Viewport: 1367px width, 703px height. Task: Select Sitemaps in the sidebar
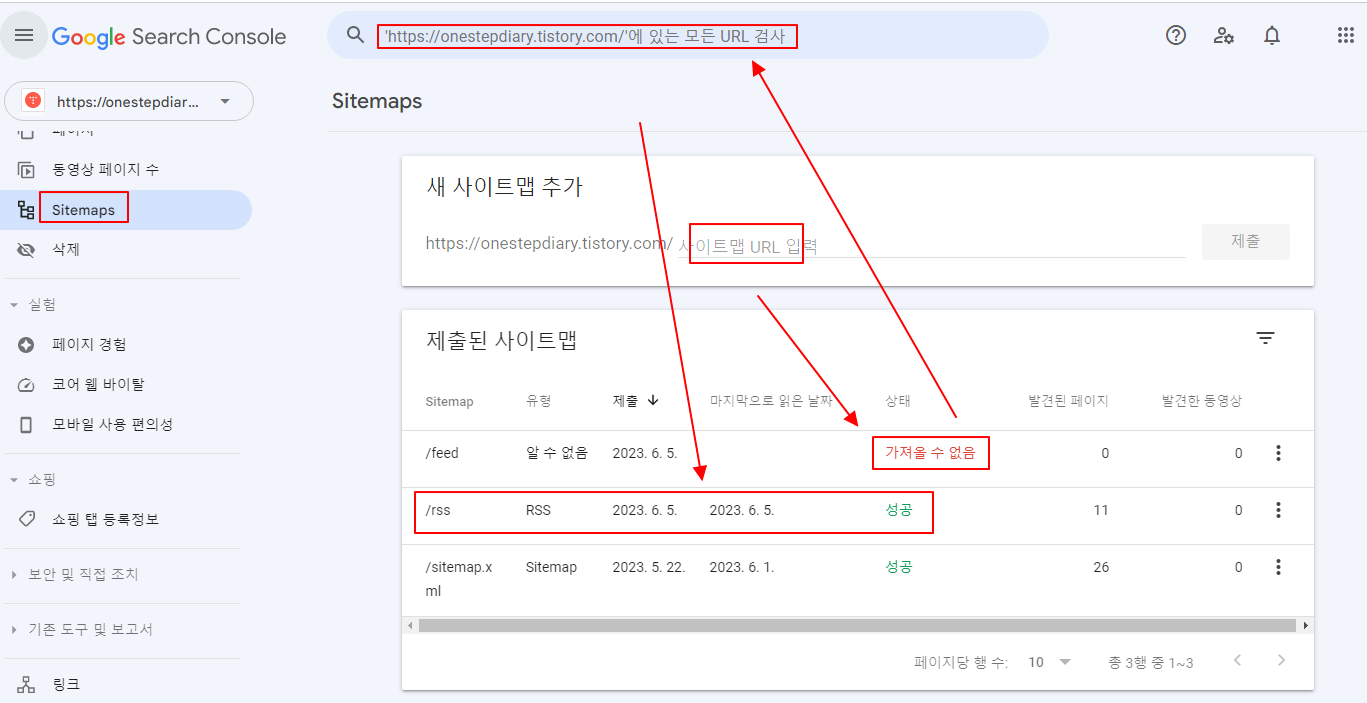click(x=126, y=210)
